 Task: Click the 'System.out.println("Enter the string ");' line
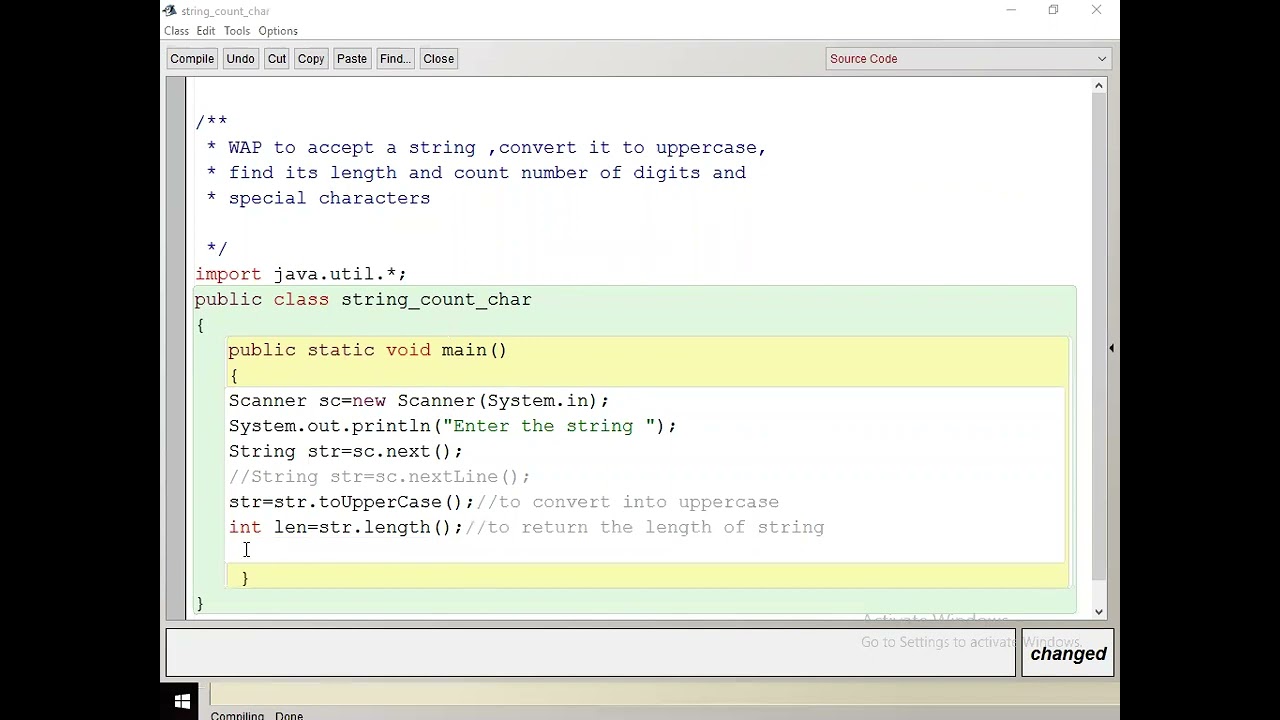(452, 426)
